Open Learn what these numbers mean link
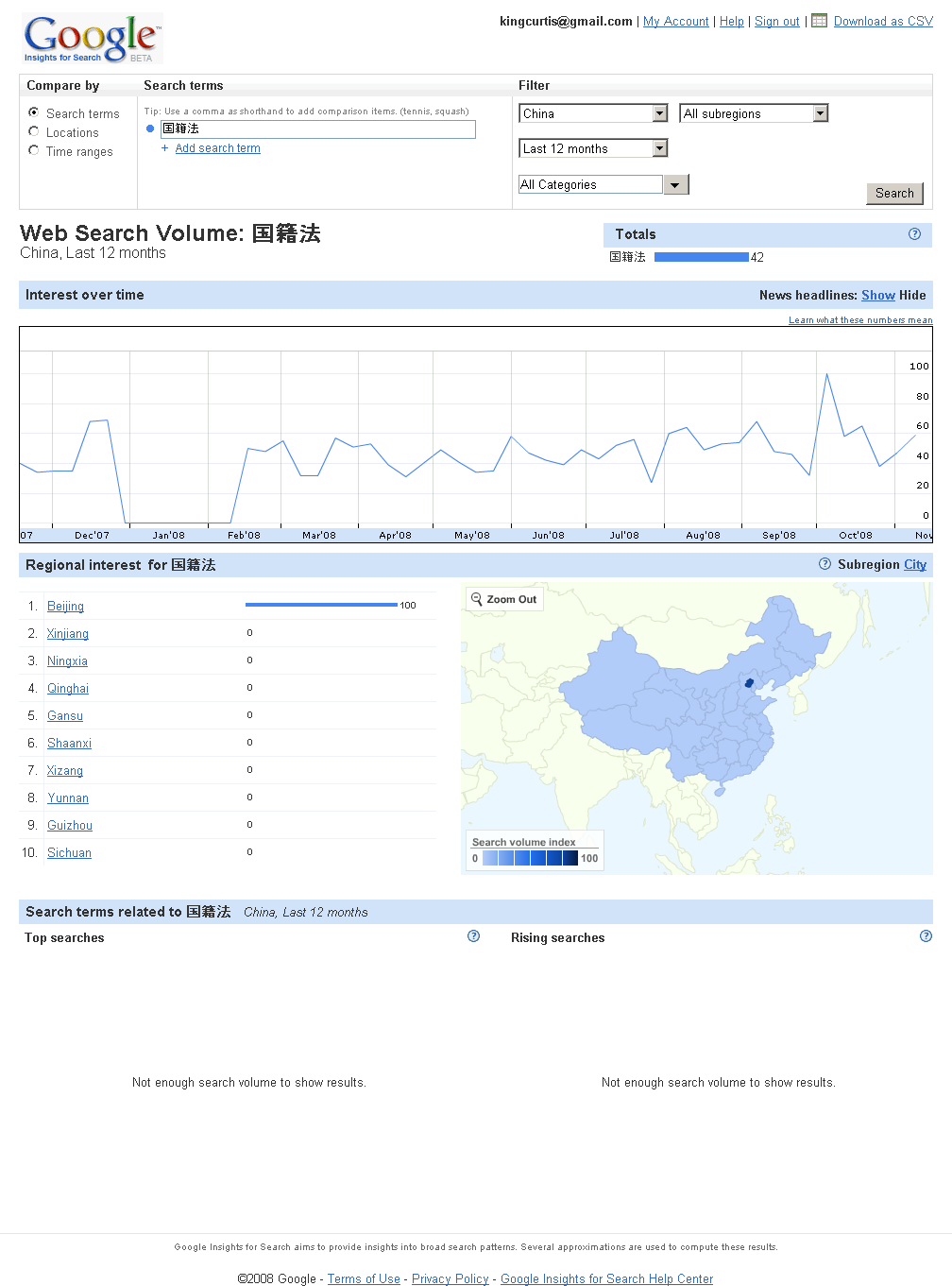Screen dimensions: 952x1286 tap(860, 320)
